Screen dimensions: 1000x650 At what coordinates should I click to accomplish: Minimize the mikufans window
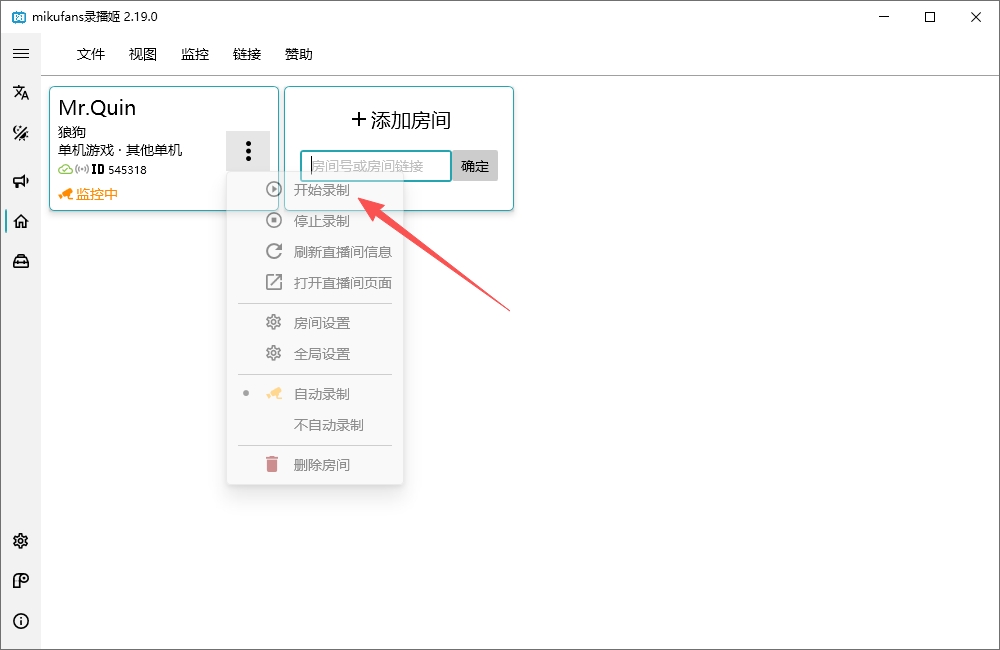pos(884,17)
